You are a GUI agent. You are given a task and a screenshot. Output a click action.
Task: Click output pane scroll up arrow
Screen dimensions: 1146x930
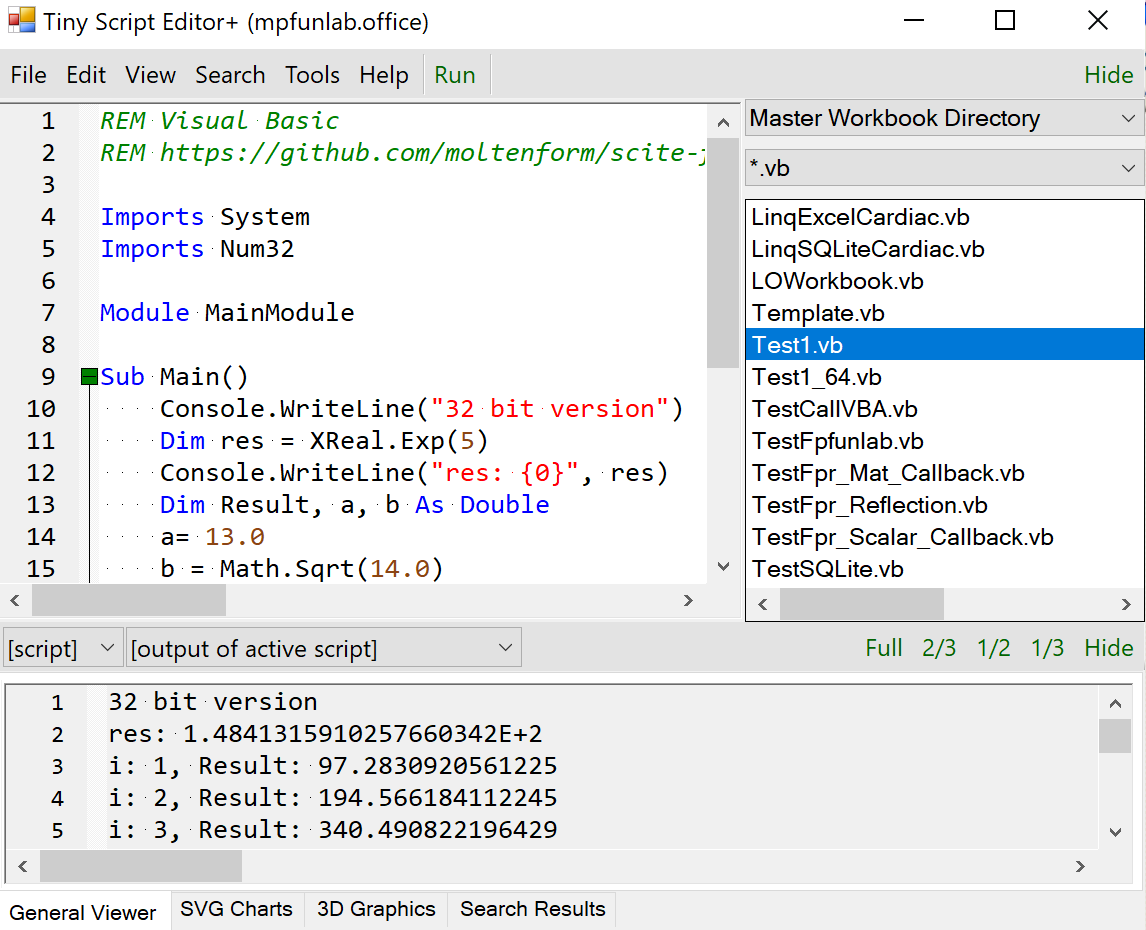click(x=1115, y=704)
